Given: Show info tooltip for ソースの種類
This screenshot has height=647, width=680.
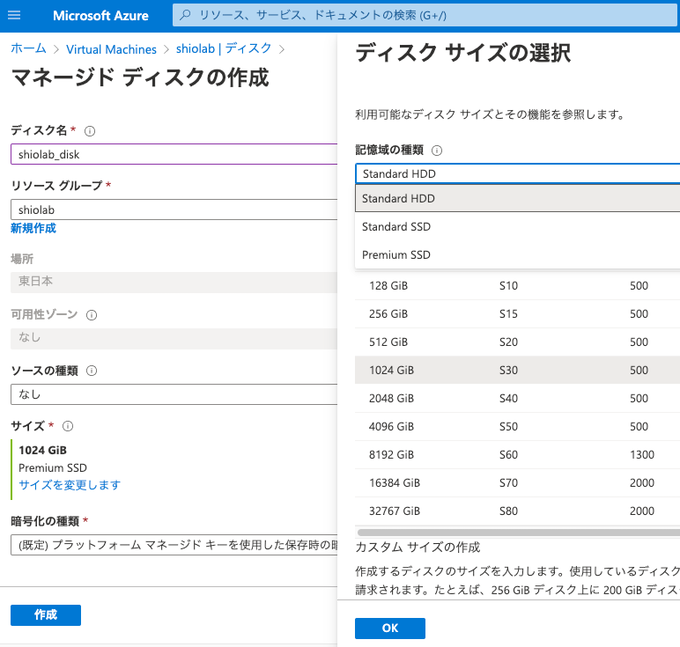Looking at the screenshot, I should pos(92,371).
